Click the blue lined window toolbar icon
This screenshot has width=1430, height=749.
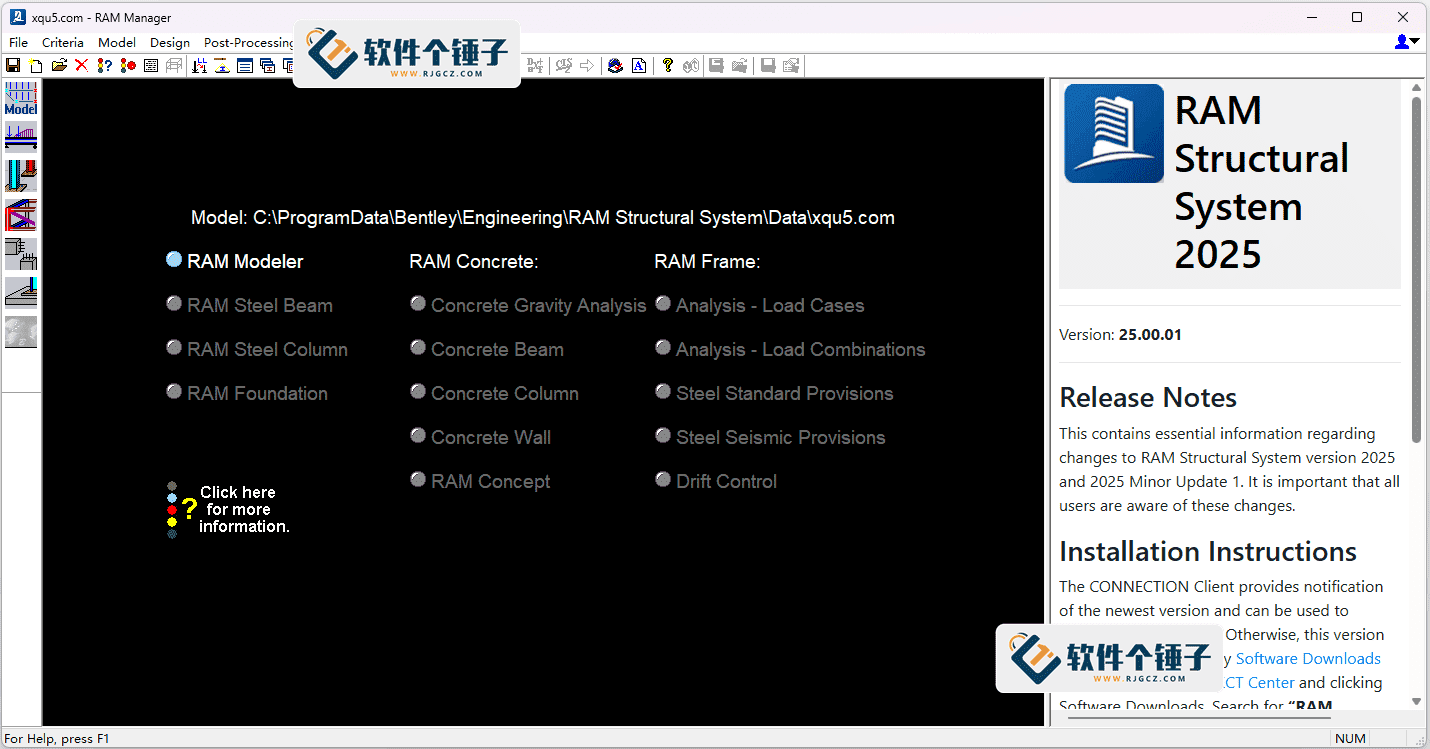pos(245,66)
